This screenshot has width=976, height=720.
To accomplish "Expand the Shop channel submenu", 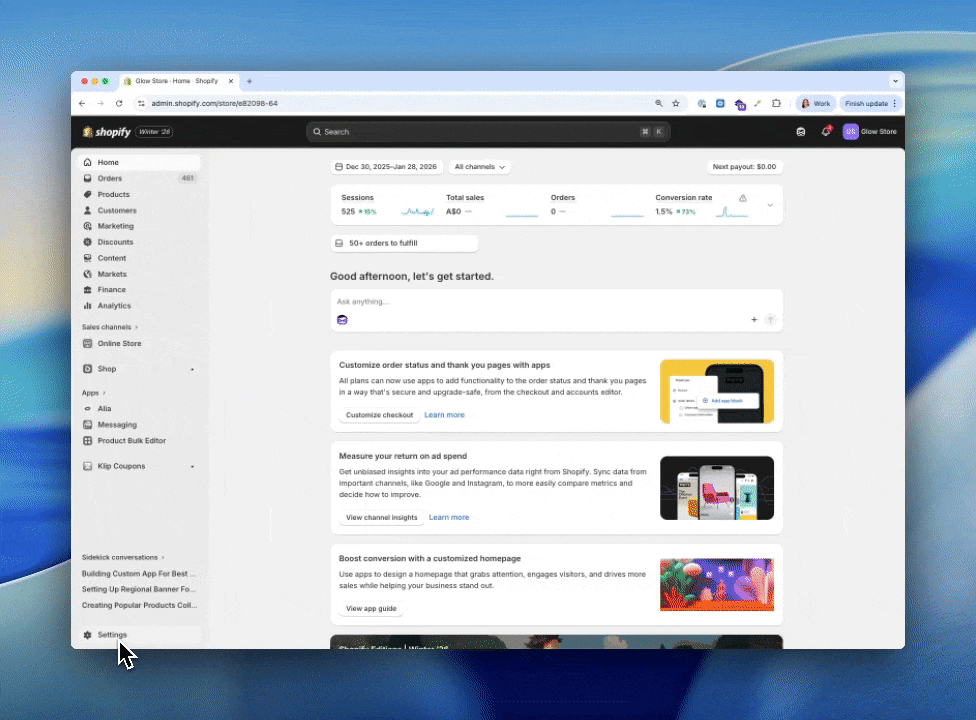I will 192,369.
